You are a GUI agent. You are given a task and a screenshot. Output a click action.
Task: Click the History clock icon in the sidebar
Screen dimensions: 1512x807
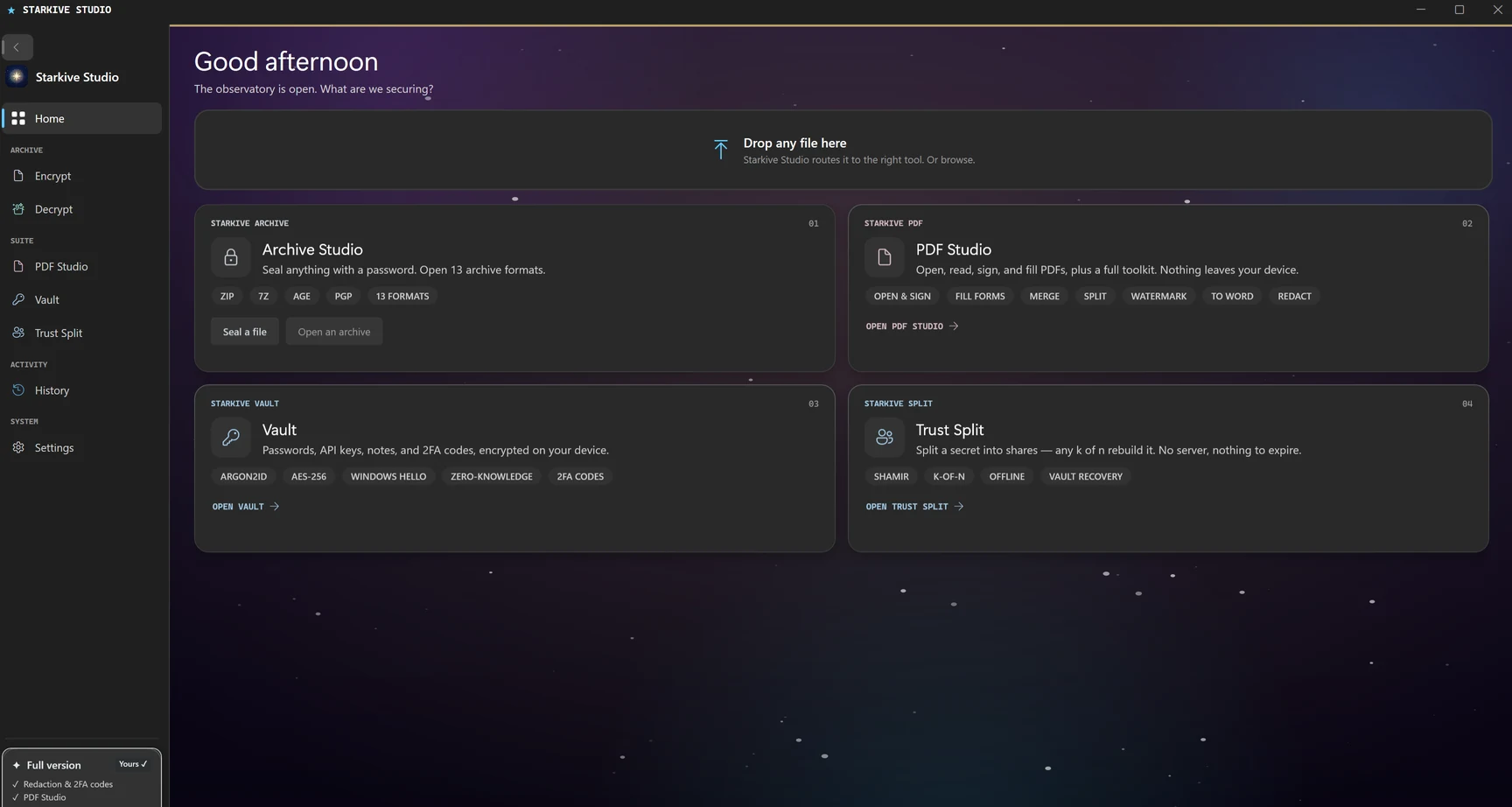click(18, 390)
